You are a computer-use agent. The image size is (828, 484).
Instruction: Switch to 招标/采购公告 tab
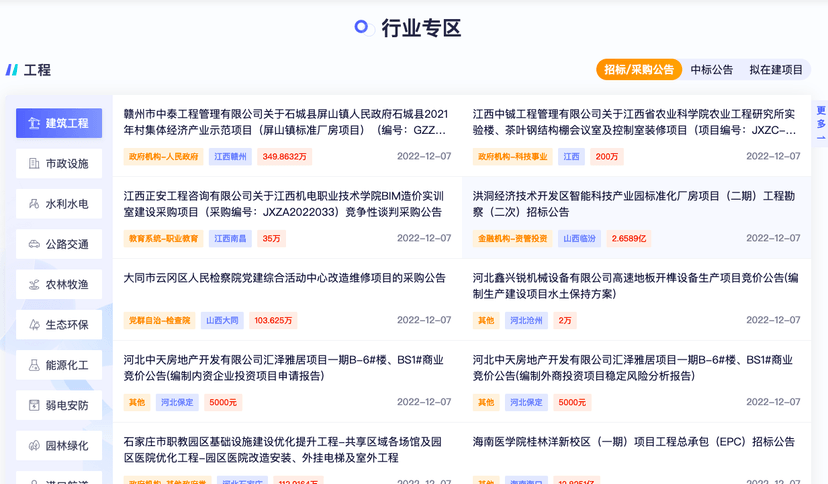pos(639,70)
